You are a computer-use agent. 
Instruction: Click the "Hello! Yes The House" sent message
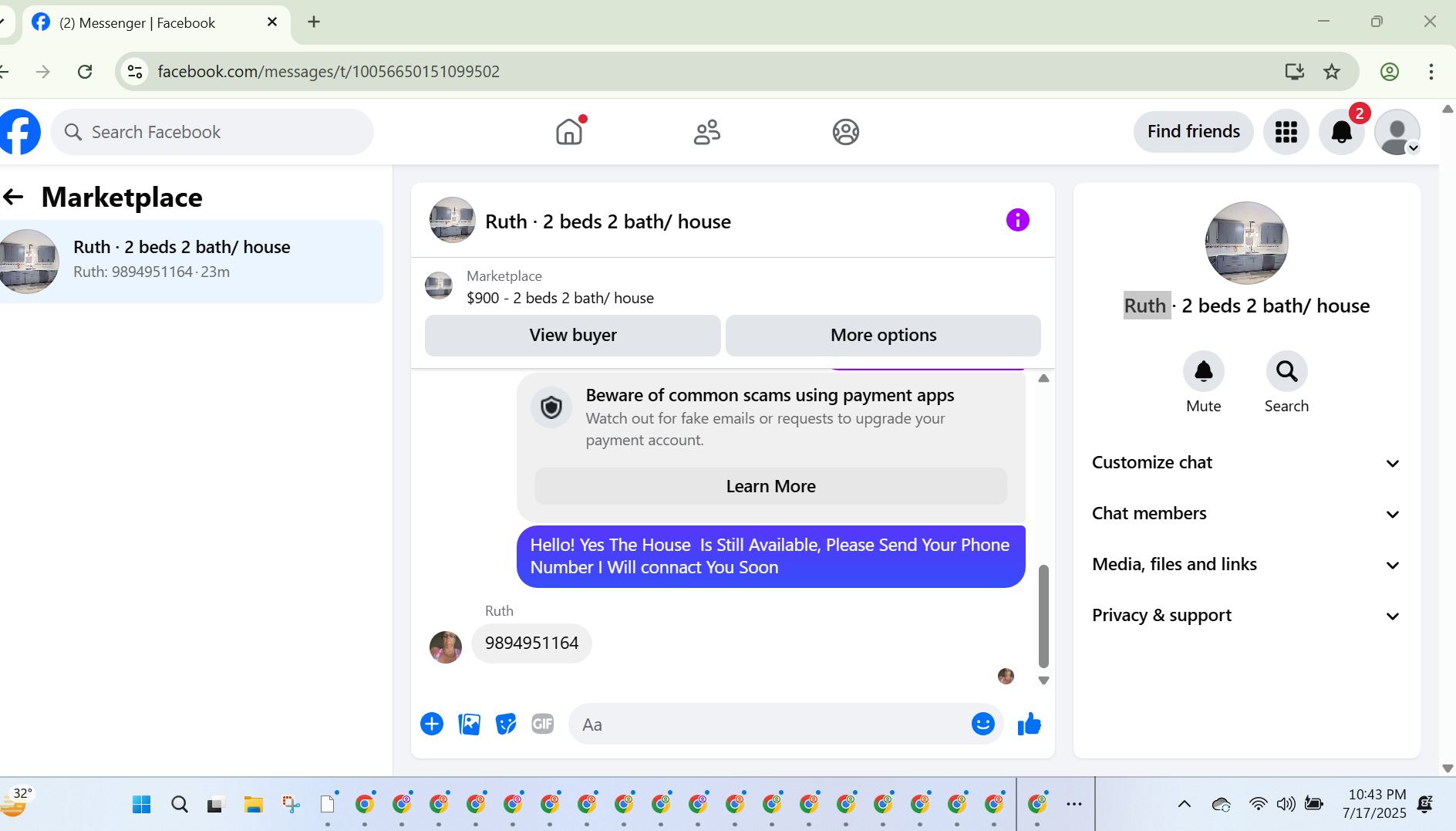pyautogui.click(x=771, y=556)
